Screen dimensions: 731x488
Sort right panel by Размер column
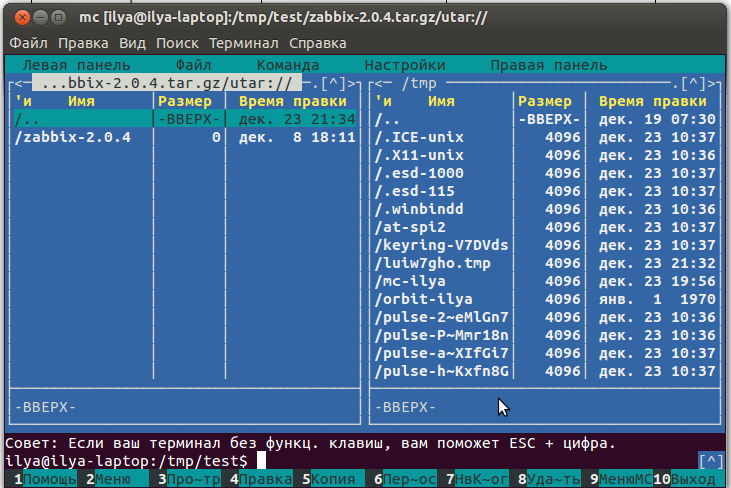[x=545, y=102]
